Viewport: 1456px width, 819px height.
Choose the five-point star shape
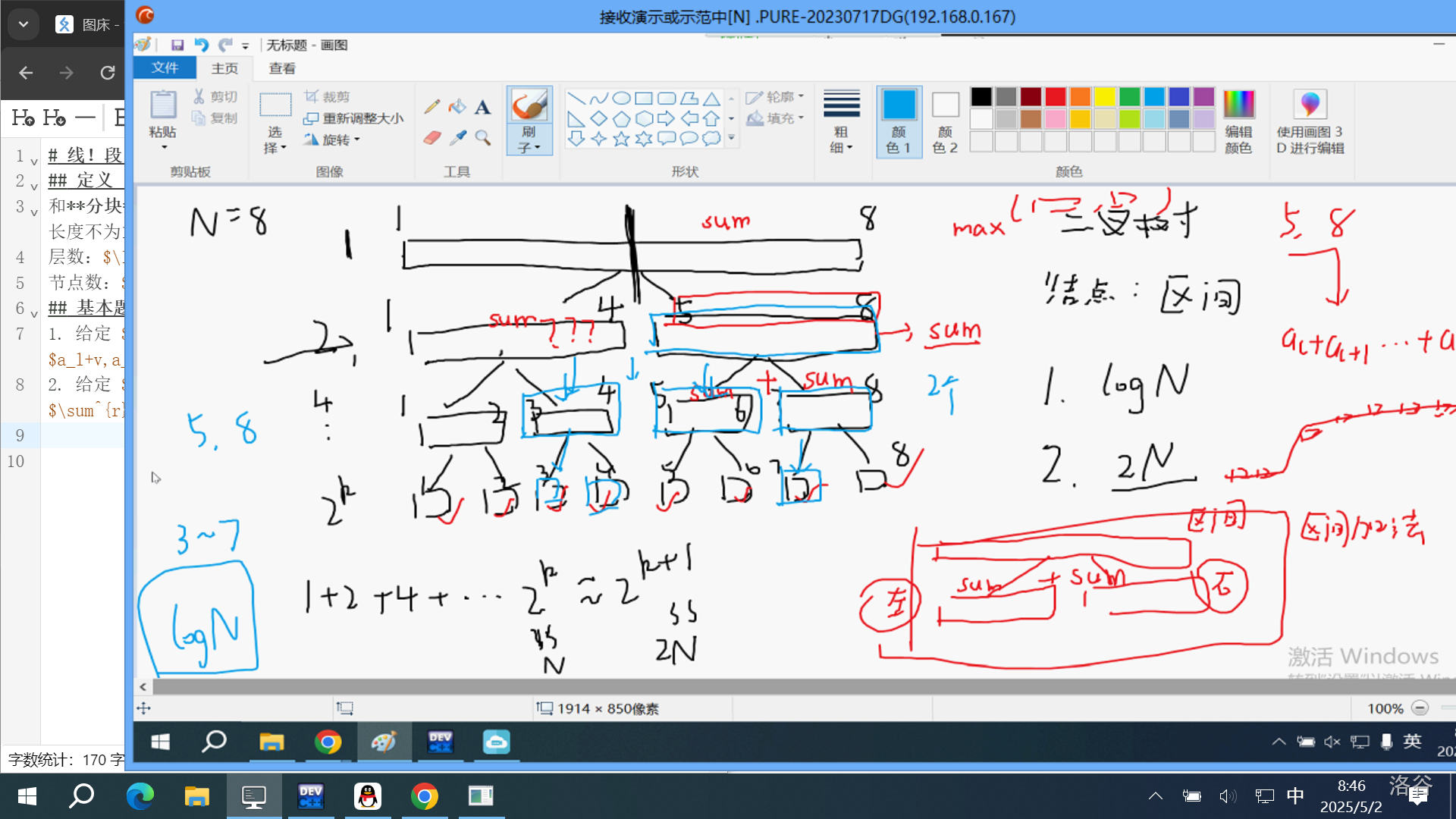[x=621, y=139]
